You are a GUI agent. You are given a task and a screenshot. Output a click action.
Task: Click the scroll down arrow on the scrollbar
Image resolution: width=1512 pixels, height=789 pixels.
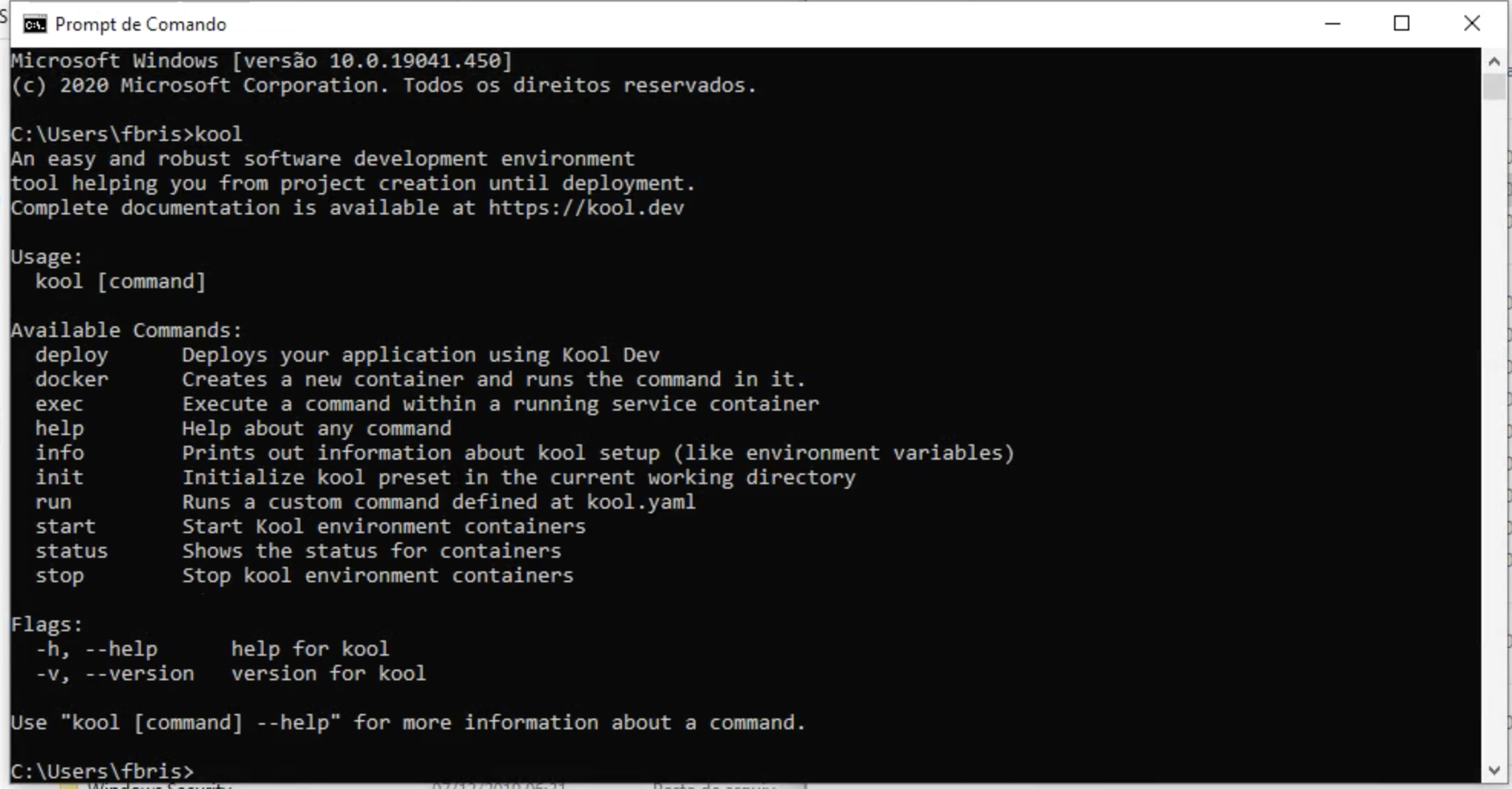click(x=1494, y=771)
